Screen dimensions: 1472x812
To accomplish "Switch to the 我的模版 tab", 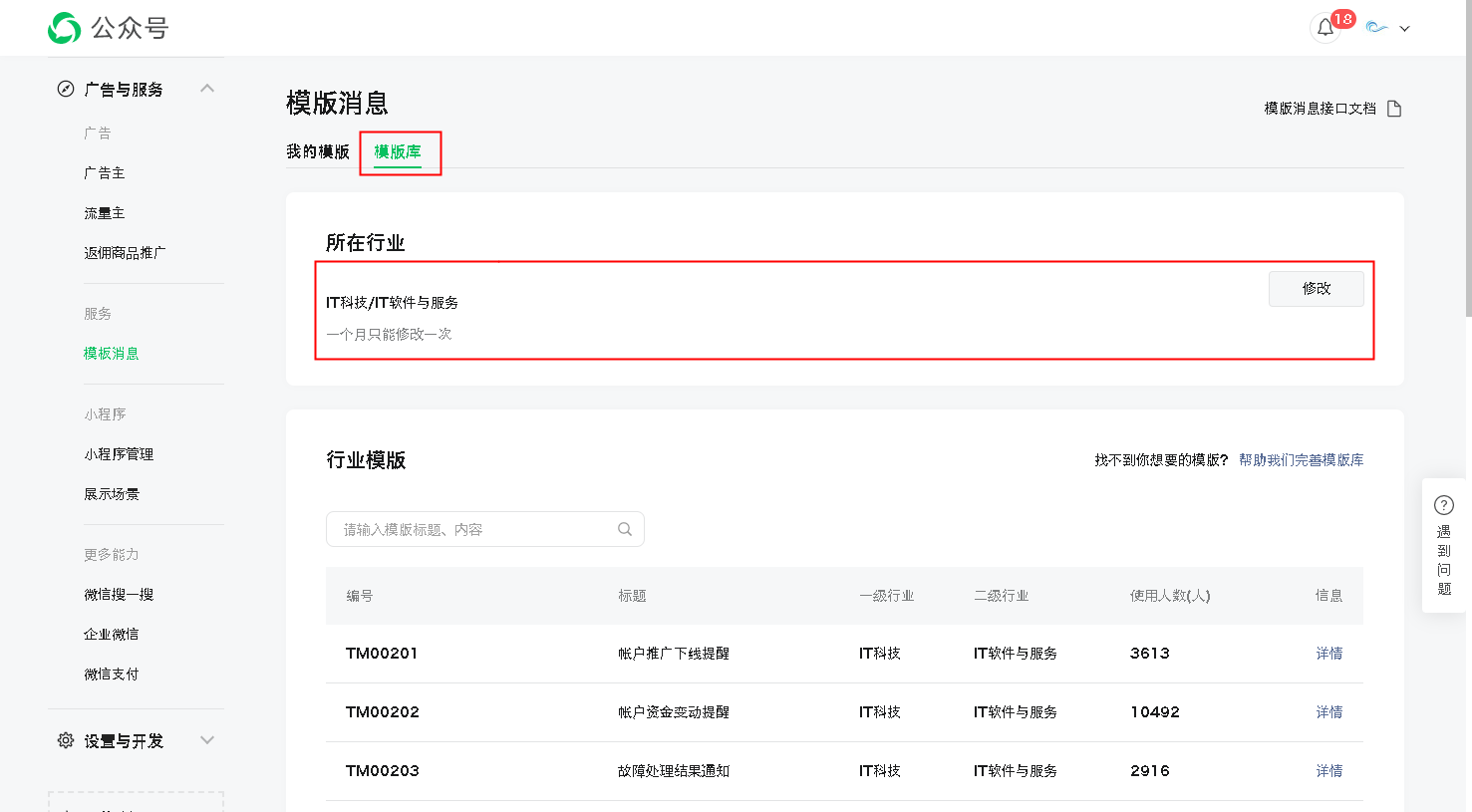I will pos(317,151).
